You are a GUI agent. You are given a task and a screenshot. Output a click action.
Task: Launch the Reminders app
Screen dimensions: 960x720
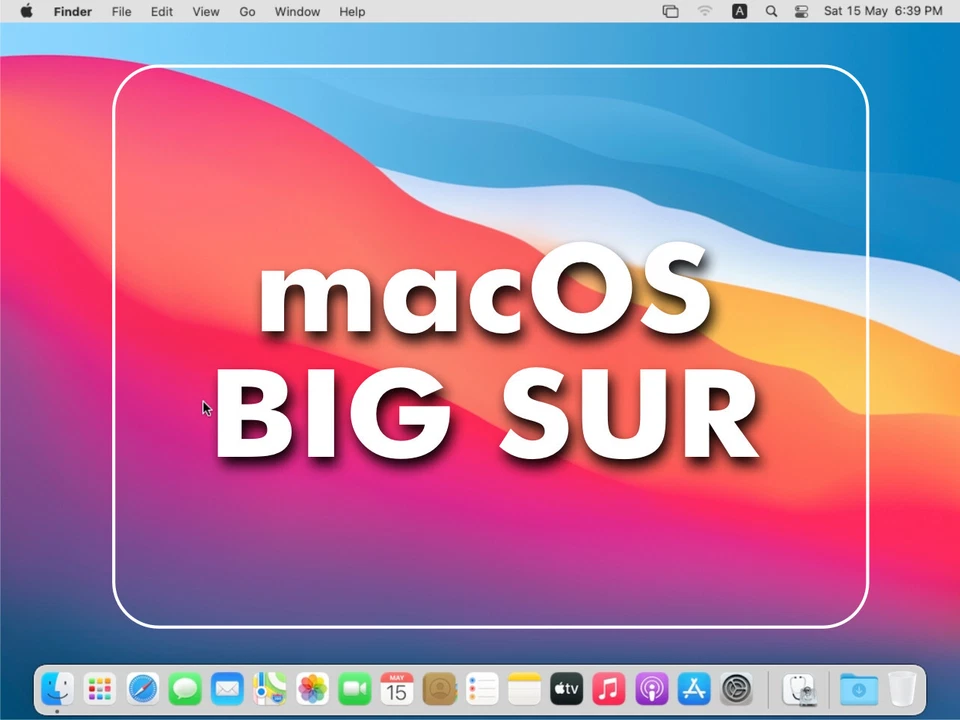pyautogui.click(x=481, y=689)
